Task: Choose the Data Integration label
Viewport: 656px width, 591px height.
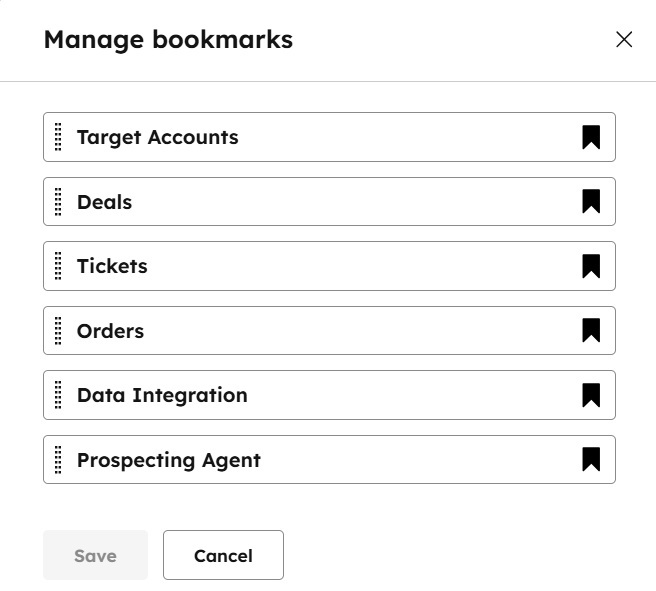Action: pos(162,395)
